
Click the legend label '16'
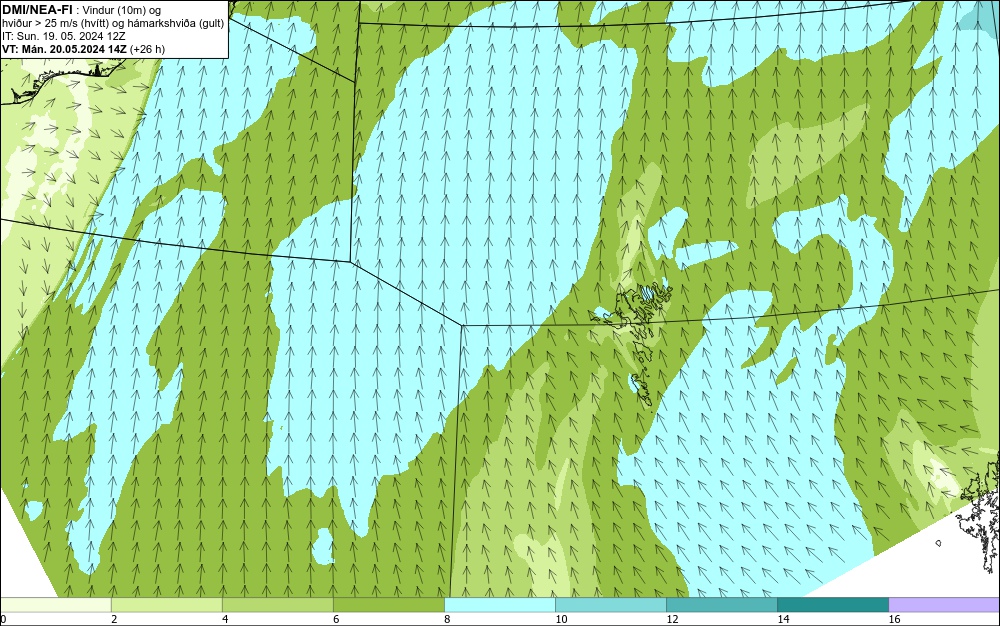click(x=894, y=619)
